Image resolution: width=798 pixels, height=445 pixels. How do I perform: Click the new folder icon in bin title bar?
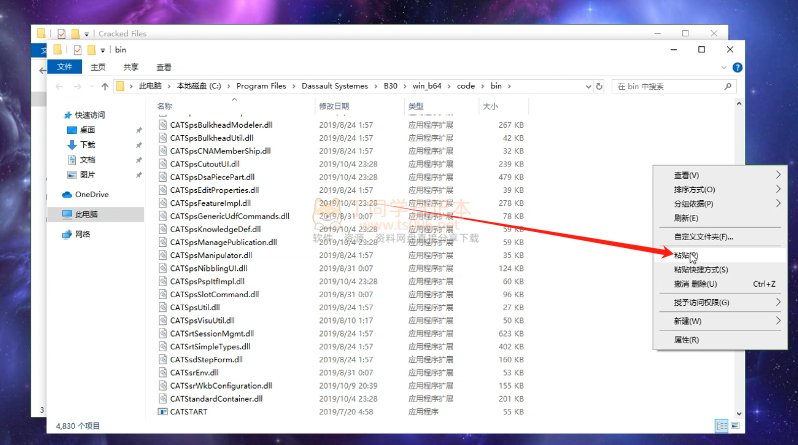(x=91, y=50)
